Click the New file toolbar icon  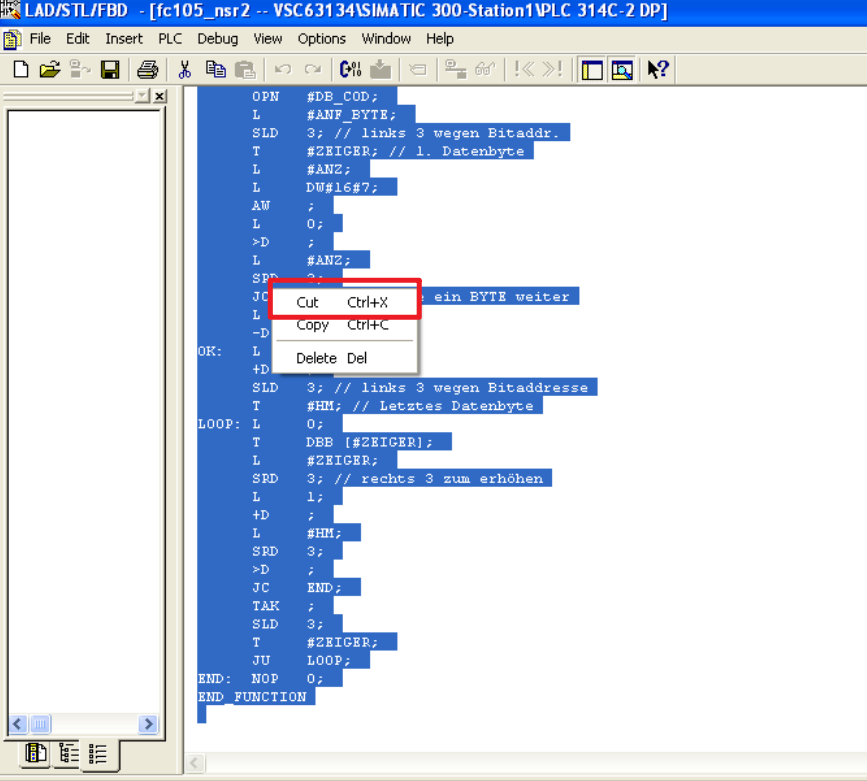tap(20, 69)
